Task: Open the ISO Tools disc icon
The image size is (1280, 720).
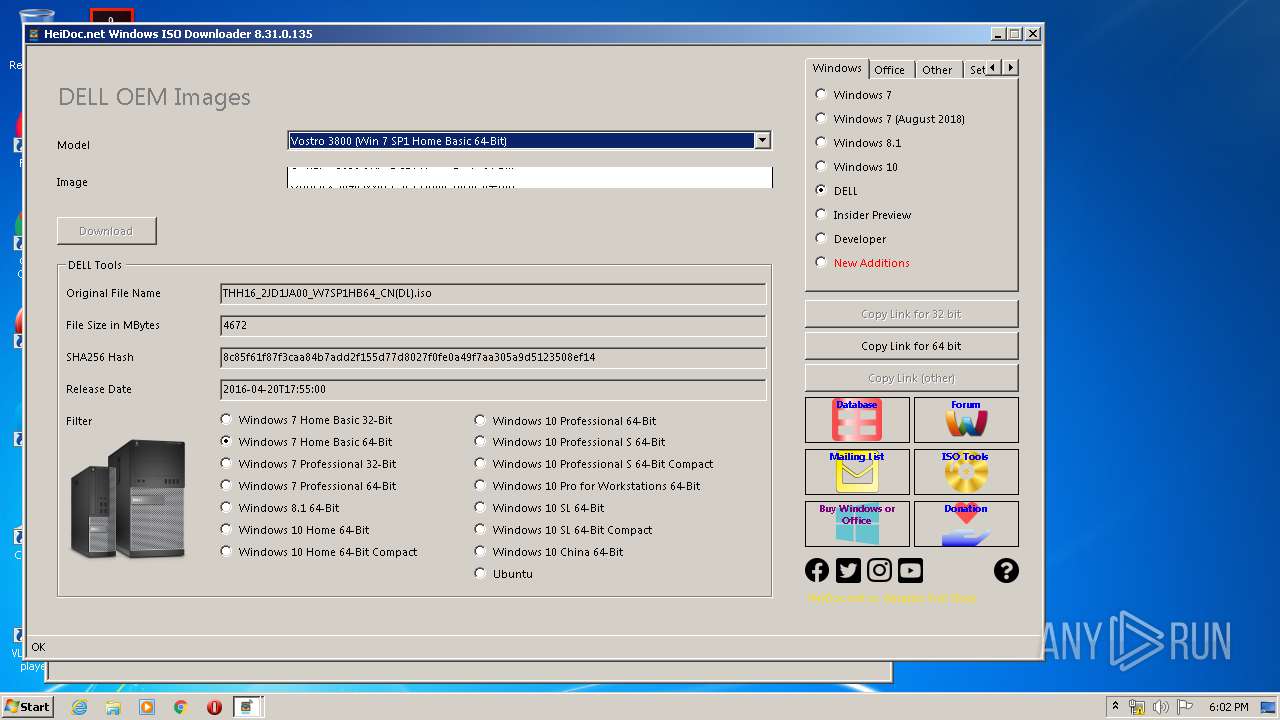Action: click(x=966, y=472)
